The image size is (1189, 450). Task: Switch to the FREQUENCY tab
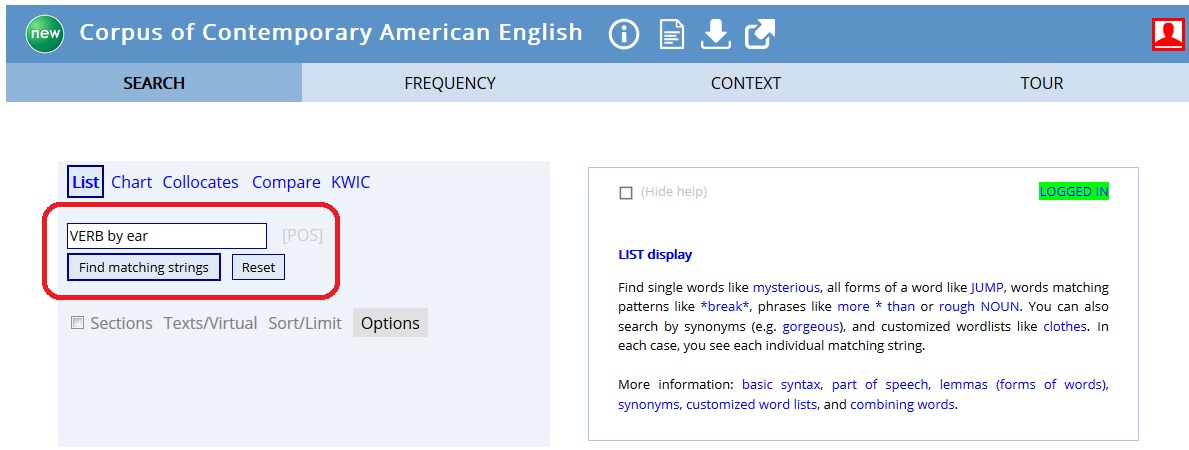(450, 83)
